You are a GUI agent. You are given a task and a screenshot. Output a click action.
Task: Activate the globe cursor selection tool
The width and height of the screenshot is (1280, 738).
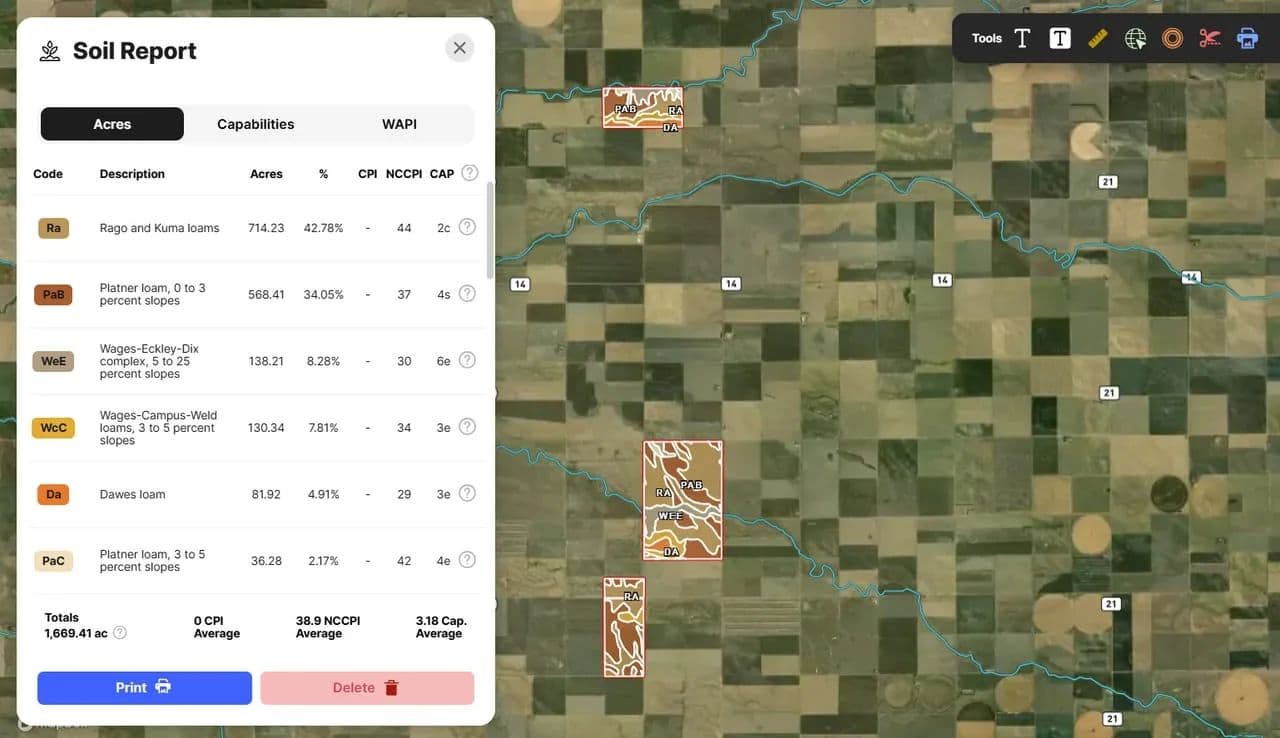1135,38
